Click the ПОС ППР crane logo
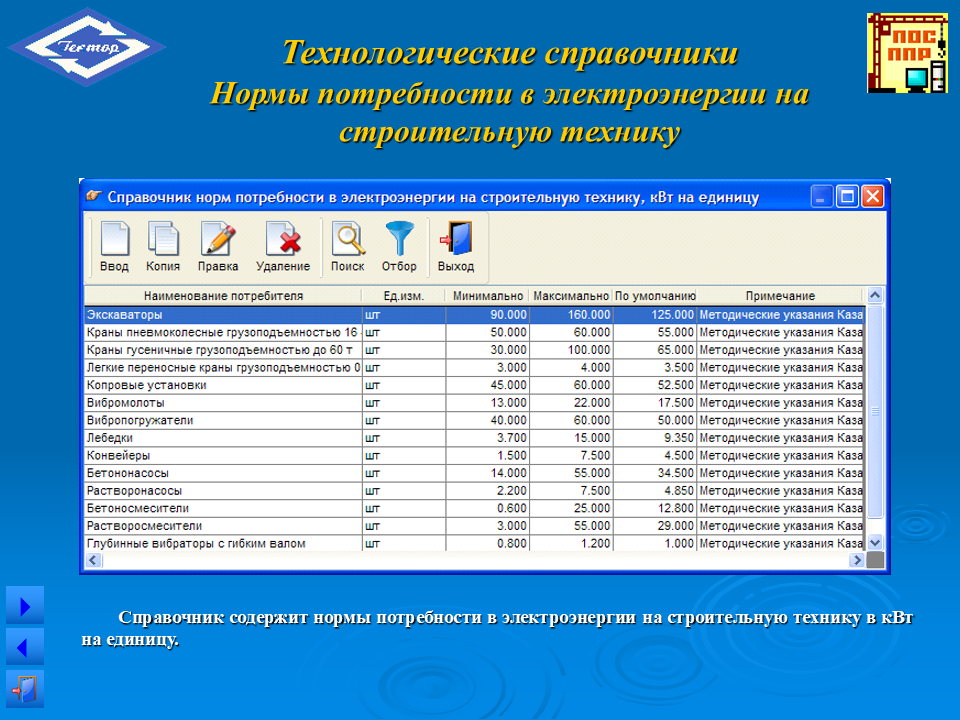This screenshot has height=720, width=960. 907,53
